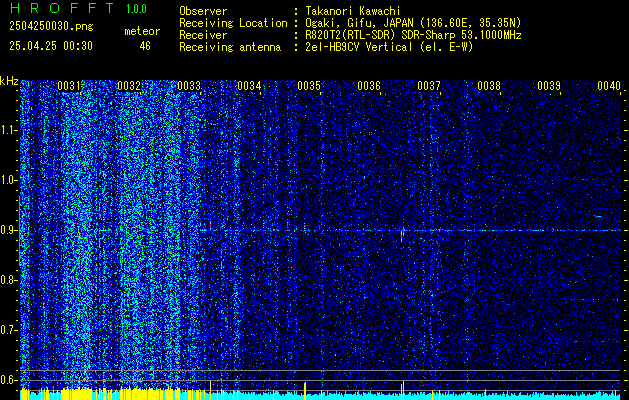Image resolution: width=629 pixels, height=400 pixels.
Task: Click the 0.7 kHz axis label
Action: point(8,330)
